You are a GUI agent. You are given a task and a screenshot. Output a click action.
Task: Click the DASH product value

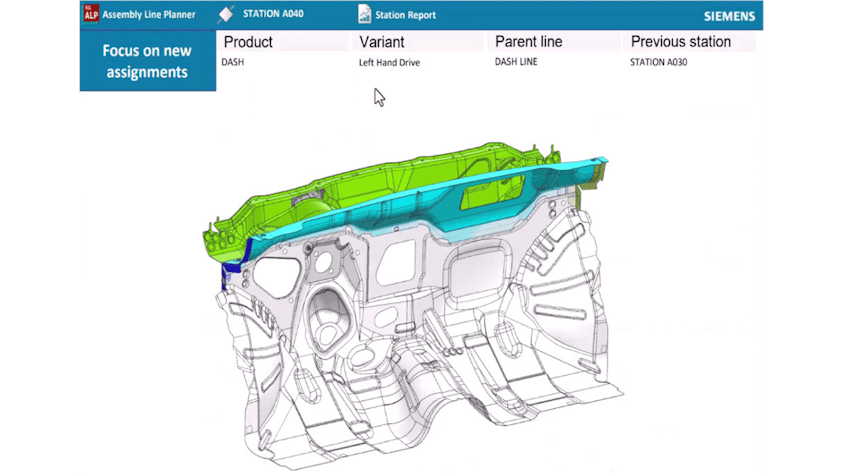click(x=232, y=62)
